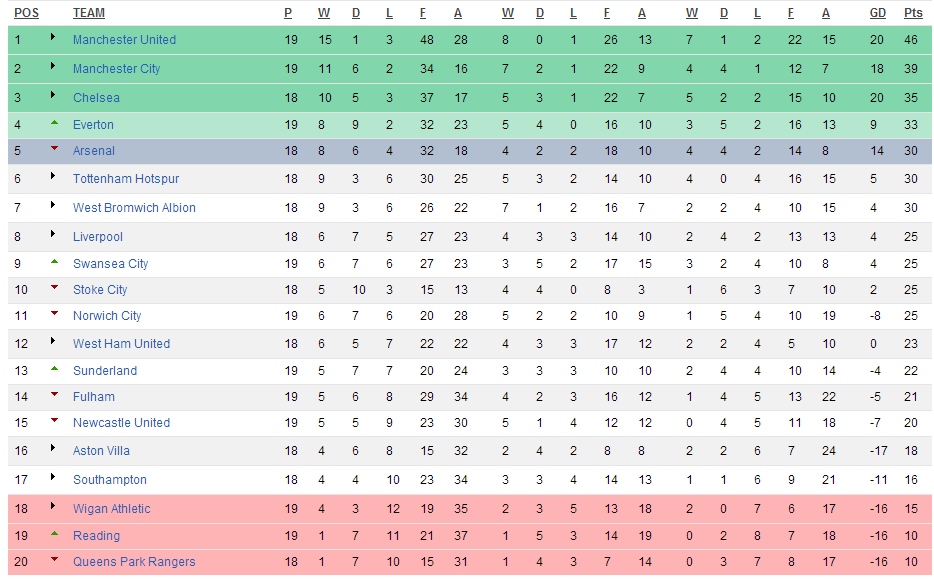Click the red down arrow beside Stoke City
Screen dimensions: 934x580
(x=54, y=287)
